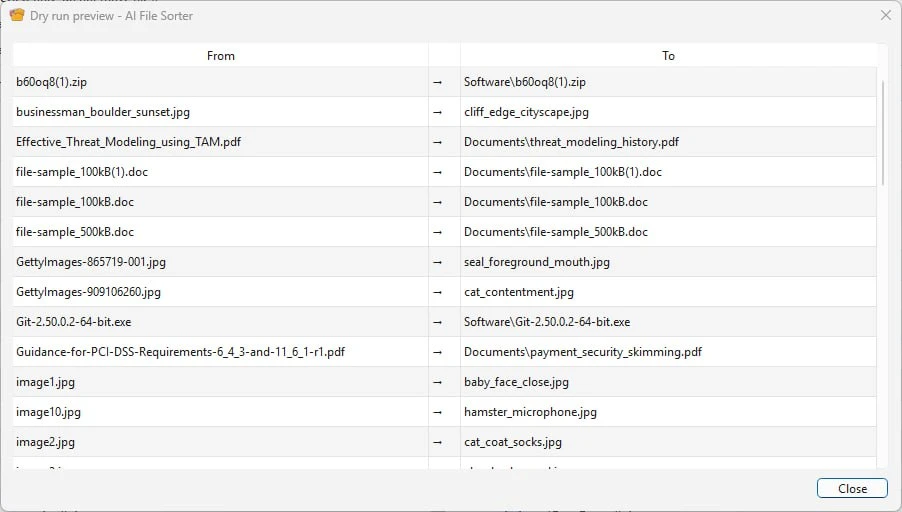The image size is (902, 512).
Task: Click the window X close icon
Action: (x=886, y=16)
